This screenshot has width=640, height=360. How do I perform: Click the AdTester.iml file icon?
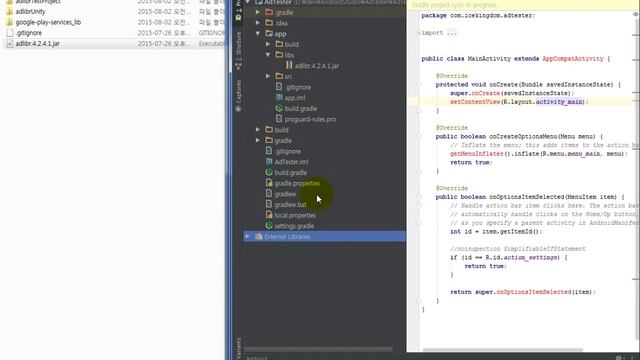[x=269, y=162]
